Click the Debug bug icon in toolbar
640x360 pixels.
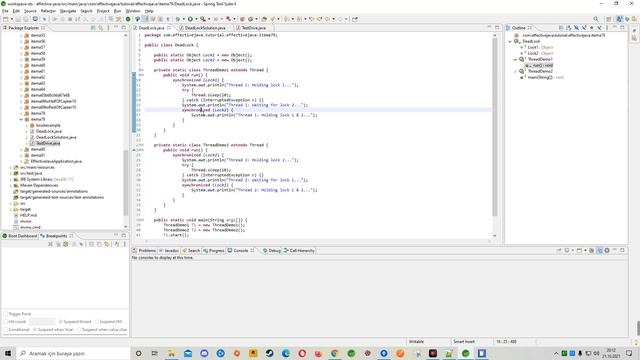click(178, 19)
